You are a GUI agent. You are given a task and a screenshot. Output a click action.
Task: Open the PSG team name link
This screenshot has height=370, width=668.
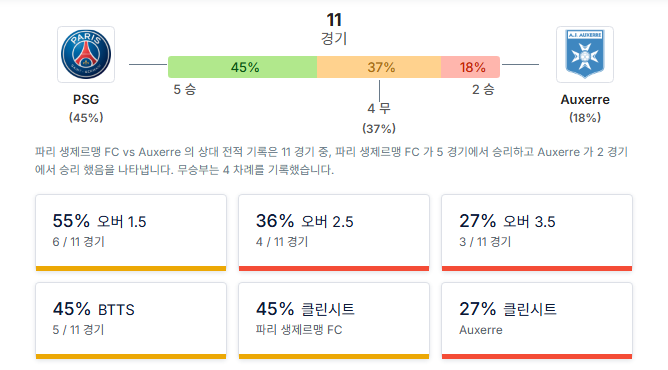tap(86, 100)
